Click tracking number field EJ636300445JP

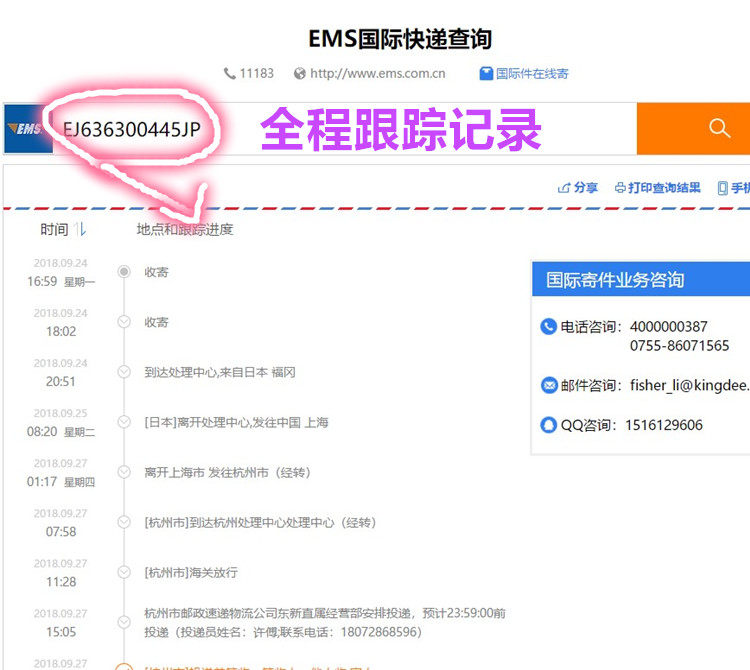[x=132, y=129]
